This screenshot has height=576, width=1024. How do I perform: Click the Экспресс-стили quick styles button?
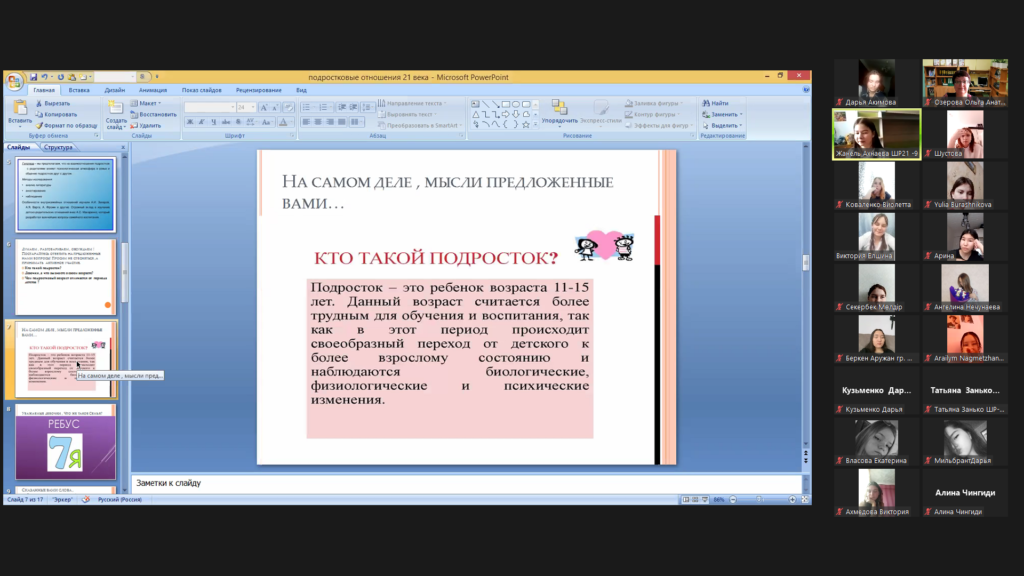tap(601, 112)
